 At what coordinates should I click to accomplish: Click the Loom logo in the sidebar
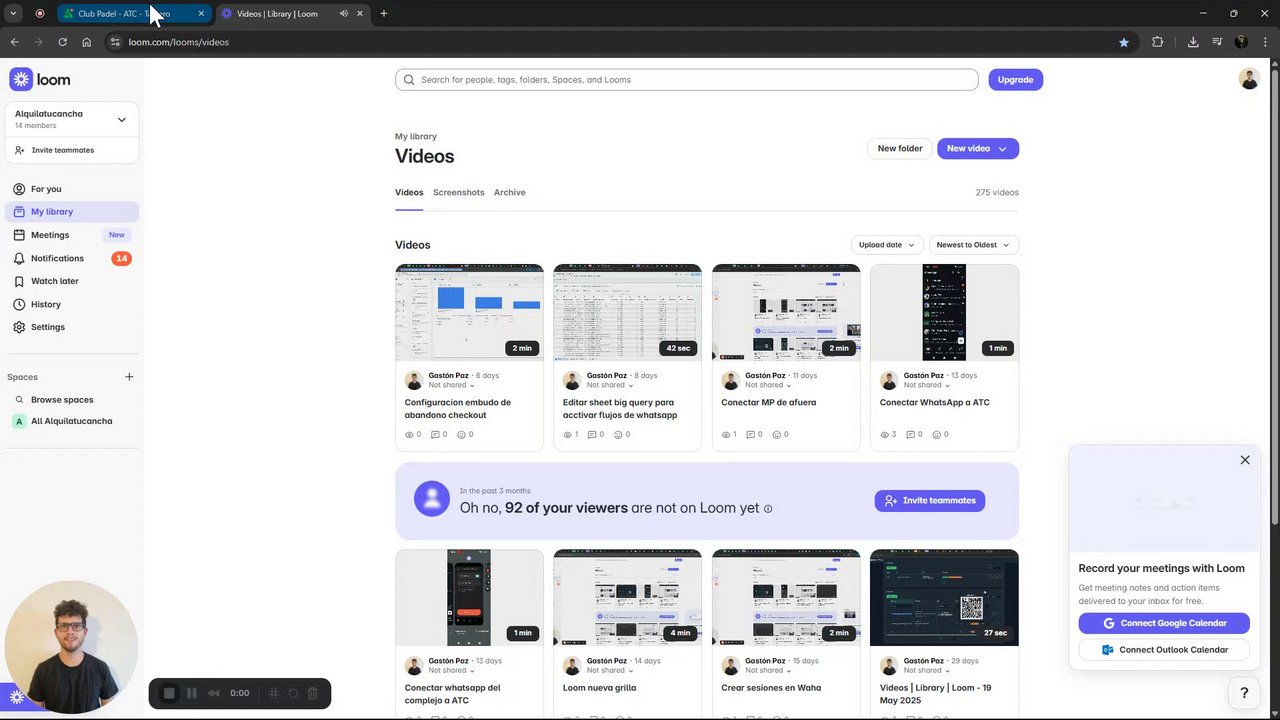click(40, 80)
